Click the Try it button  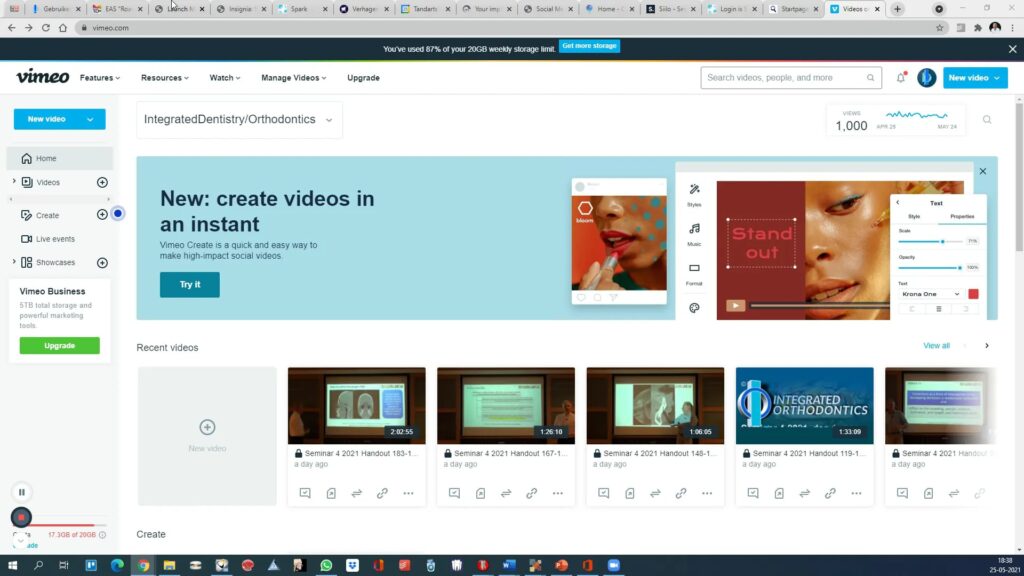[190, 285]
